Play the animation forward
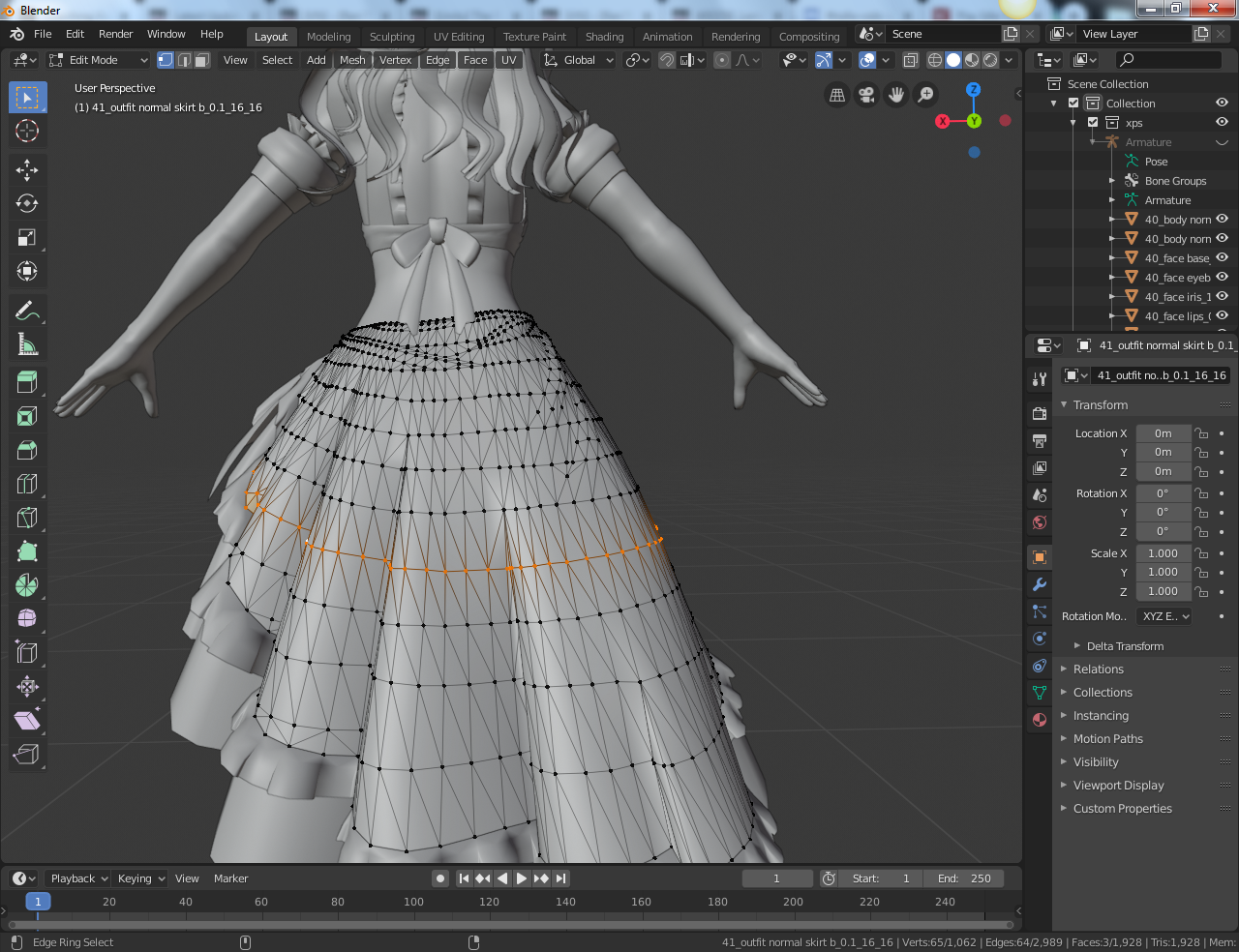The width and height of the screenshot is (1239, 952). click(522, 878)
